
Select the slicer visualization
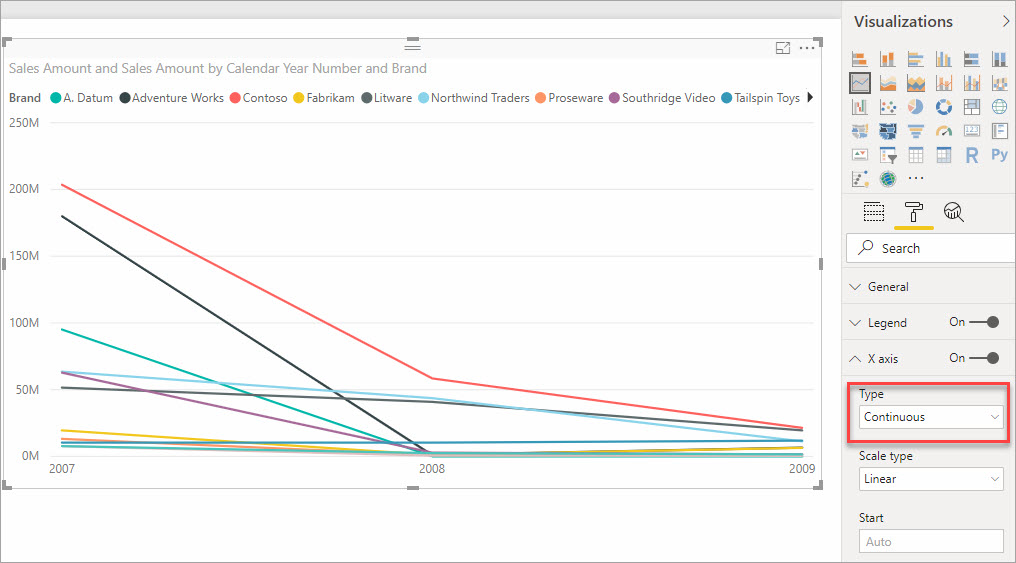point(888,155)
